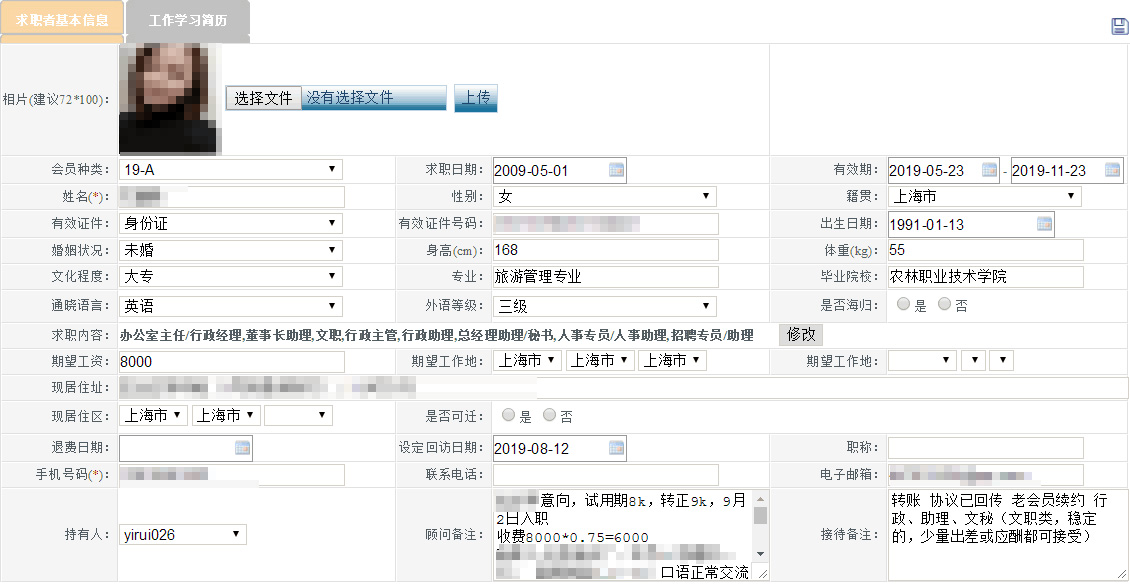Open calendar picker for 退费日期

coord(243,448)
